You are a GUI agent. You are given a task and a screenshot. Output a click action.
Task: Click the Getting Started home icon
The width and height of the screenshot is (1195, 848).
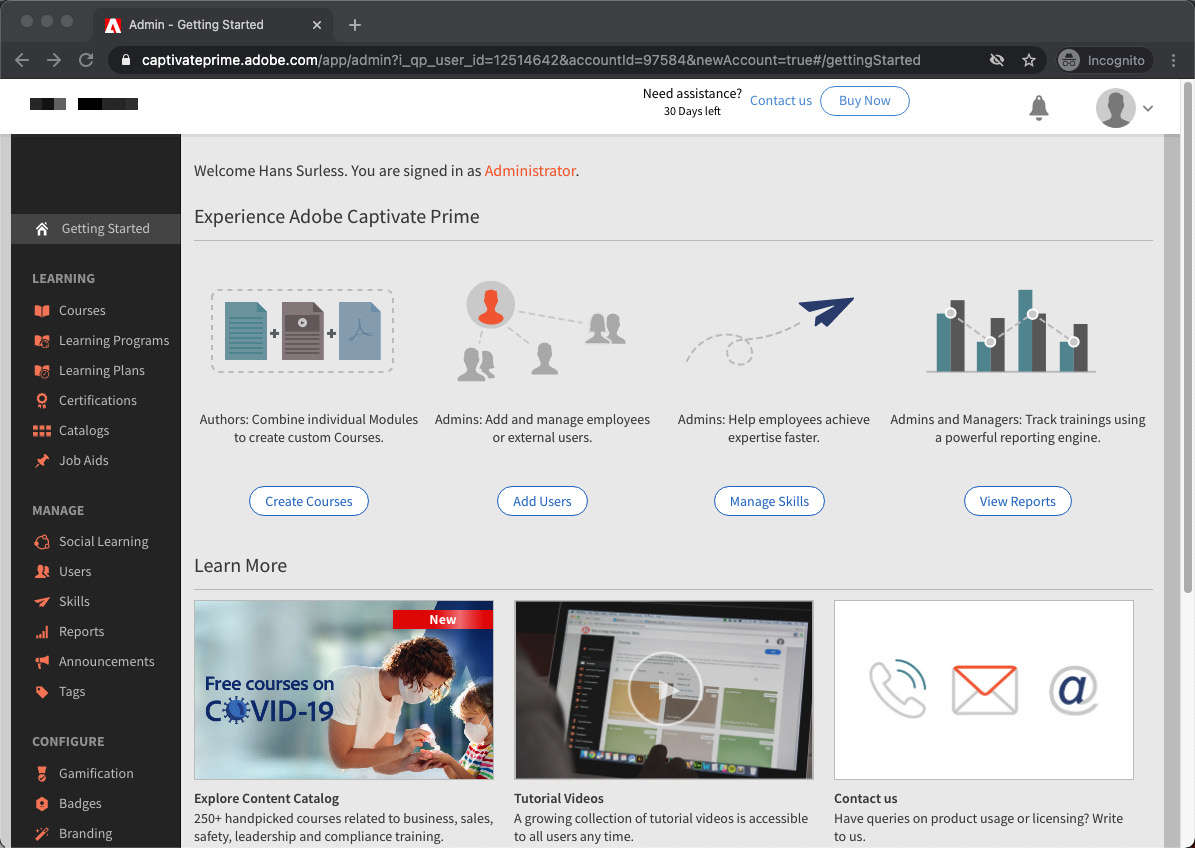tap(42, 229)
